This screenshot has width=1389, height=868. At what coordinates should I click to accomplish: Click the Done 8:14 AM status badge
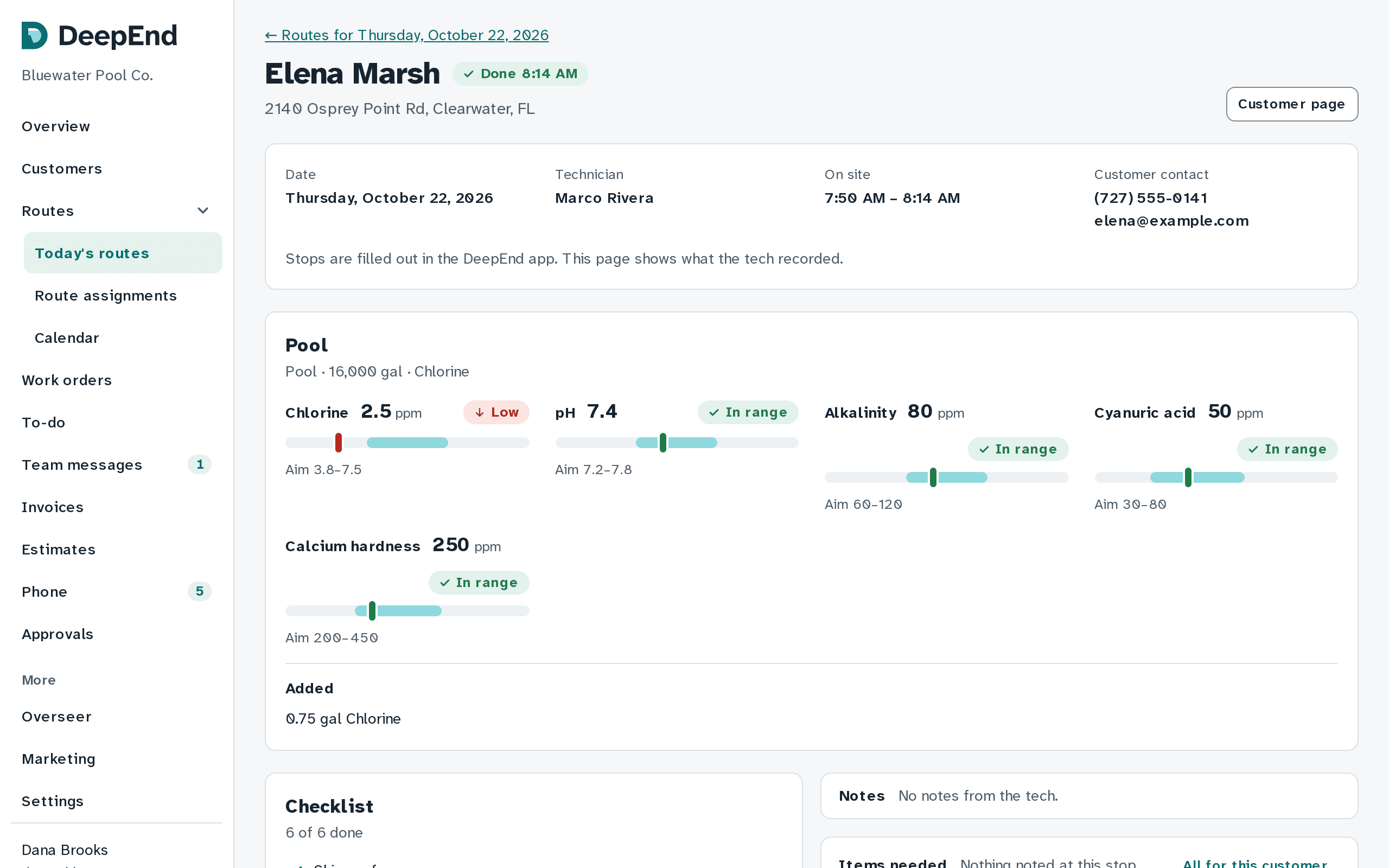click(x=520, y=74)
